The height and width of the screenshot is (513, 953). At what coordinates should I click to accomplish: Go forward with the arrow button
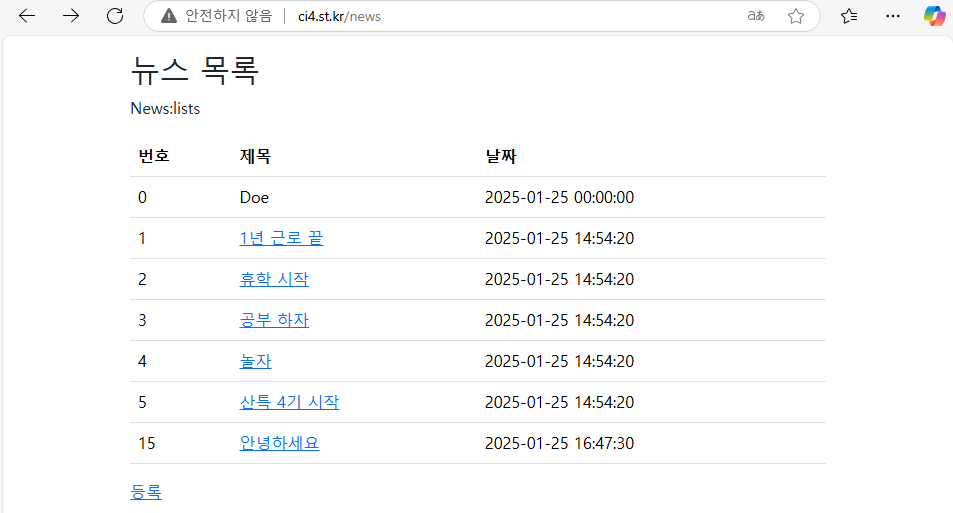tap(71, 16)
